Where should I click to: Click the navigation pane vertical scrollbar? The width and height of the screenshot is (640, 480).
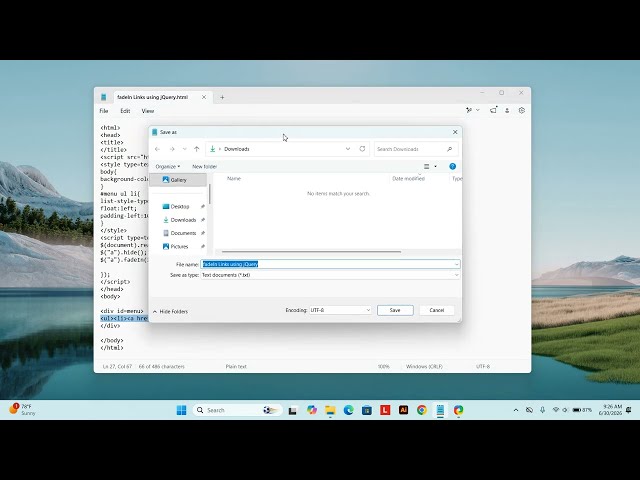pyautogui.click(x=210, y=194)
